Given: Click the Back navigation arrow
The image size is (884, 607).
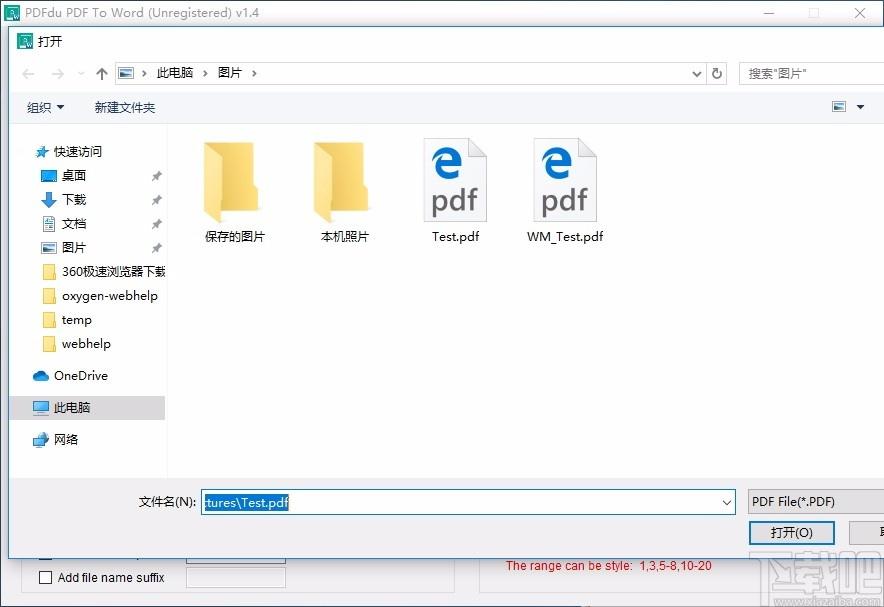Looking at the screenshot, I should 28,74.
